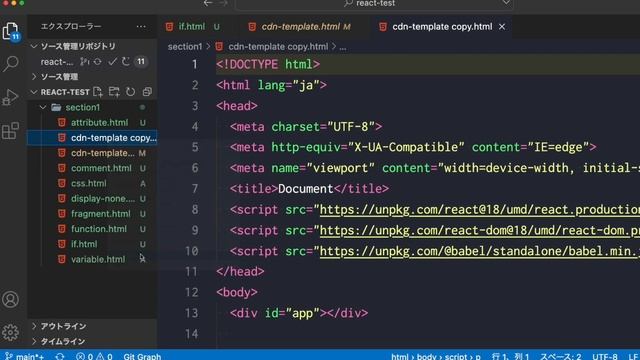Open the react unpkg script URL

(x=479, y=210)
